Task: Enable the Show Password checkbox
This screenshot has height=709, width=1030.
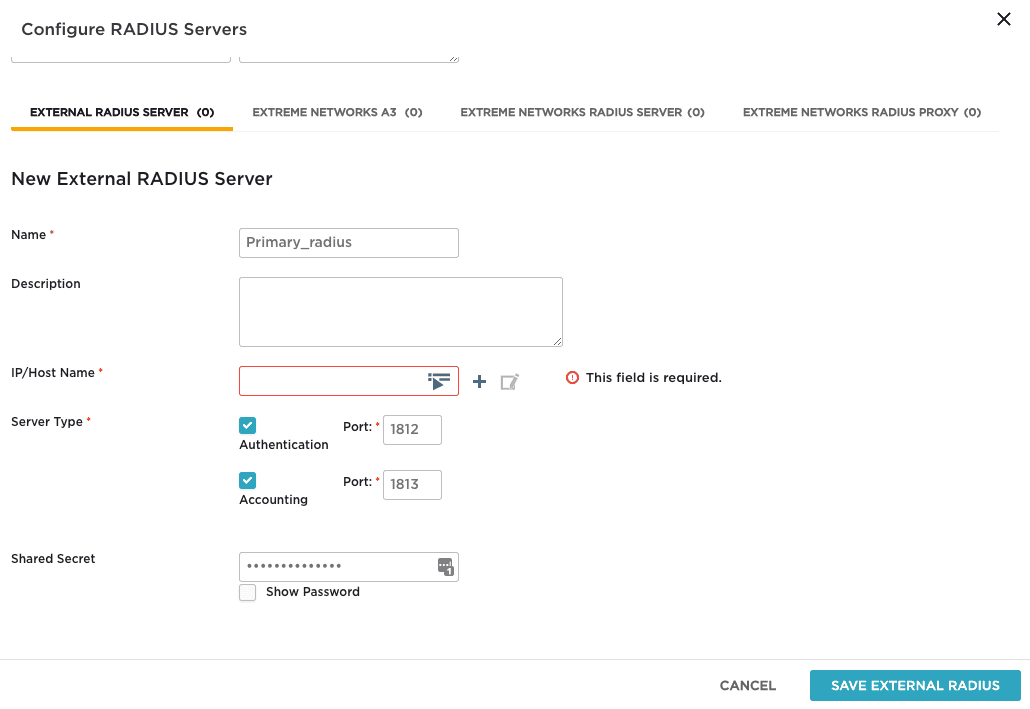Action: pyautogui.click(x=248, y=593)
